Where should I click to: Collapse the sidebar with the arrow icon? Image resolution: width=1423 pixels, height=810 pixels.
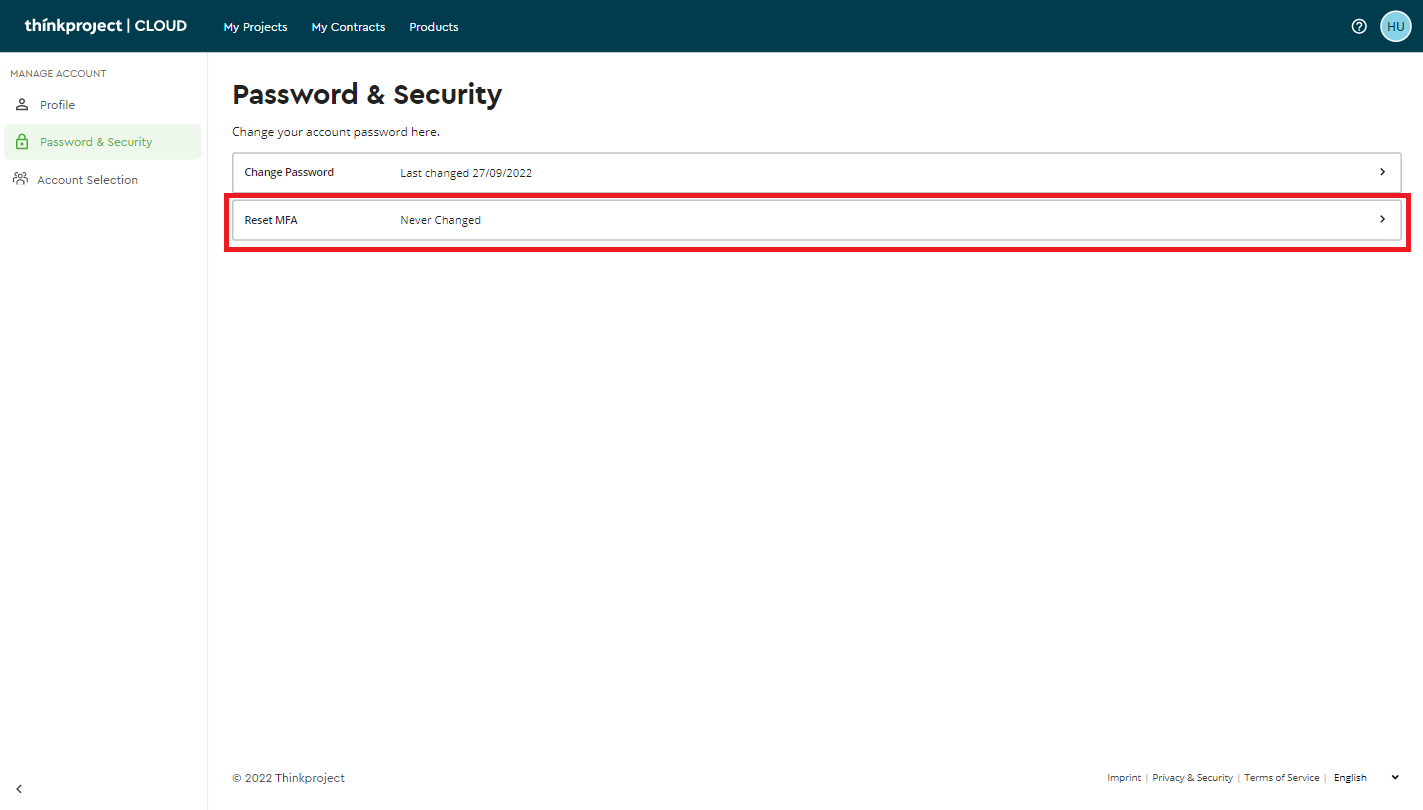19,789
